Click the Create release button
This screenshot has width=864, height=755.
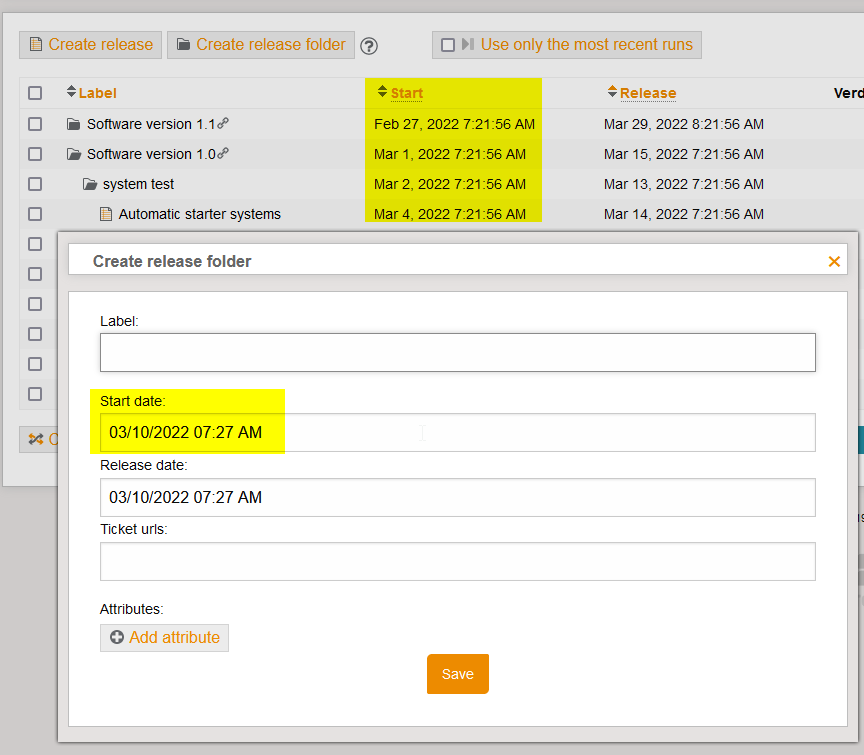point(91,45)
